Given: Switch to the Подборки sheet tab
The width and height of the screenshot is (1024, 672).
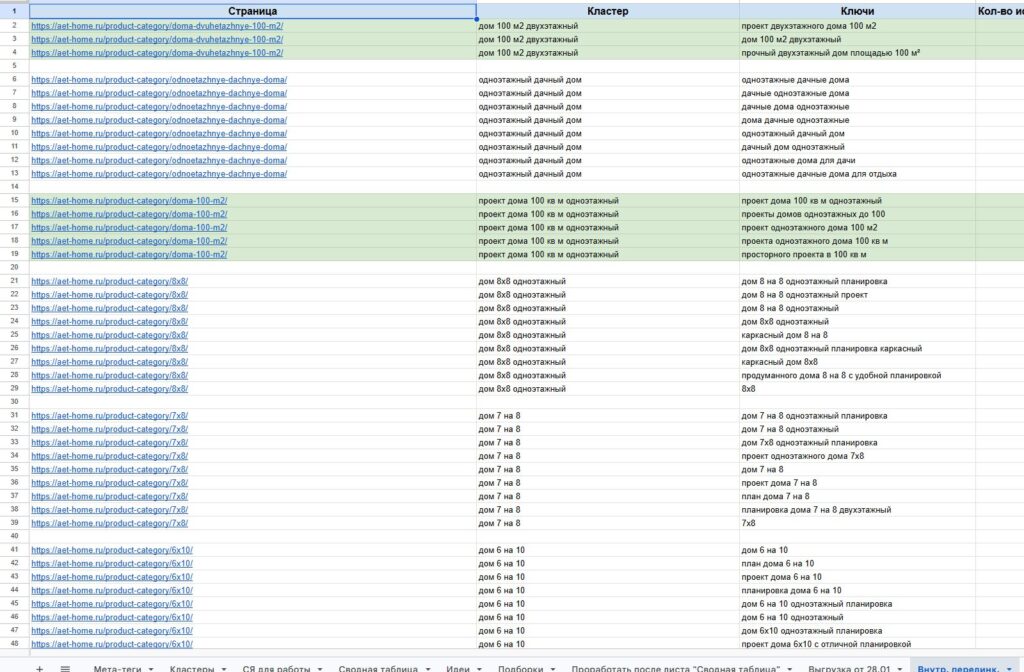Looking at the screenshot, I should pos(520,668).
